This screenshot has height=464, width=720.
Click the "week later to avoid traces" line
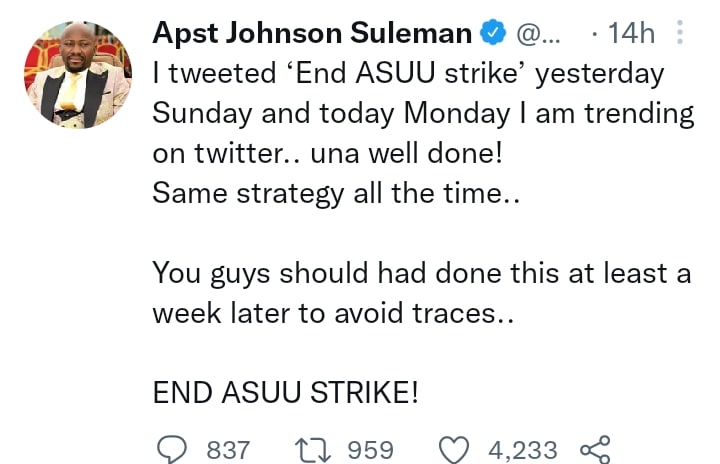[337, 313]
